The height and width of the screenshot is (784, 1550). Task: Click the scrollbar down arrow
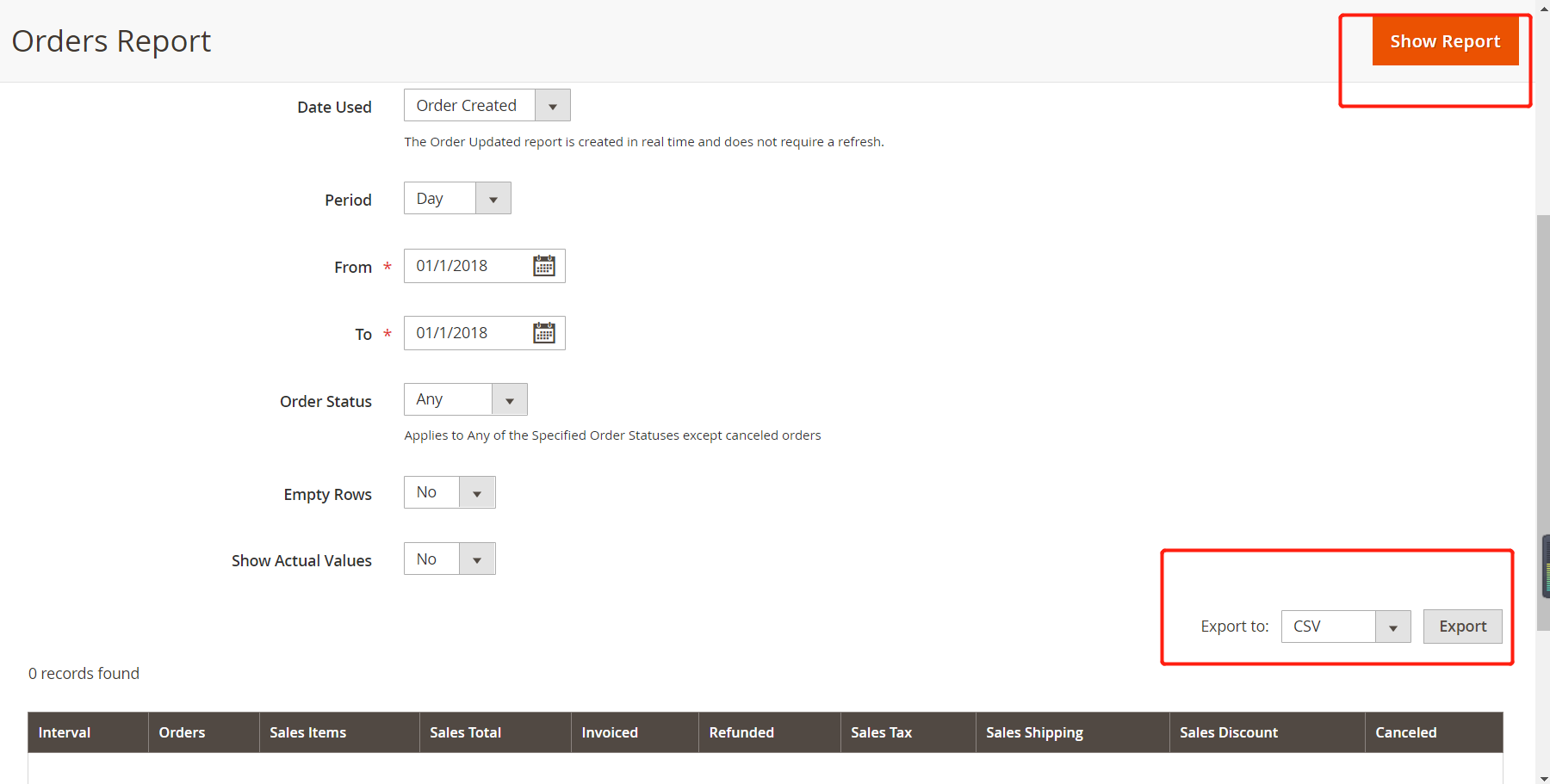(x=1541, y=777)
